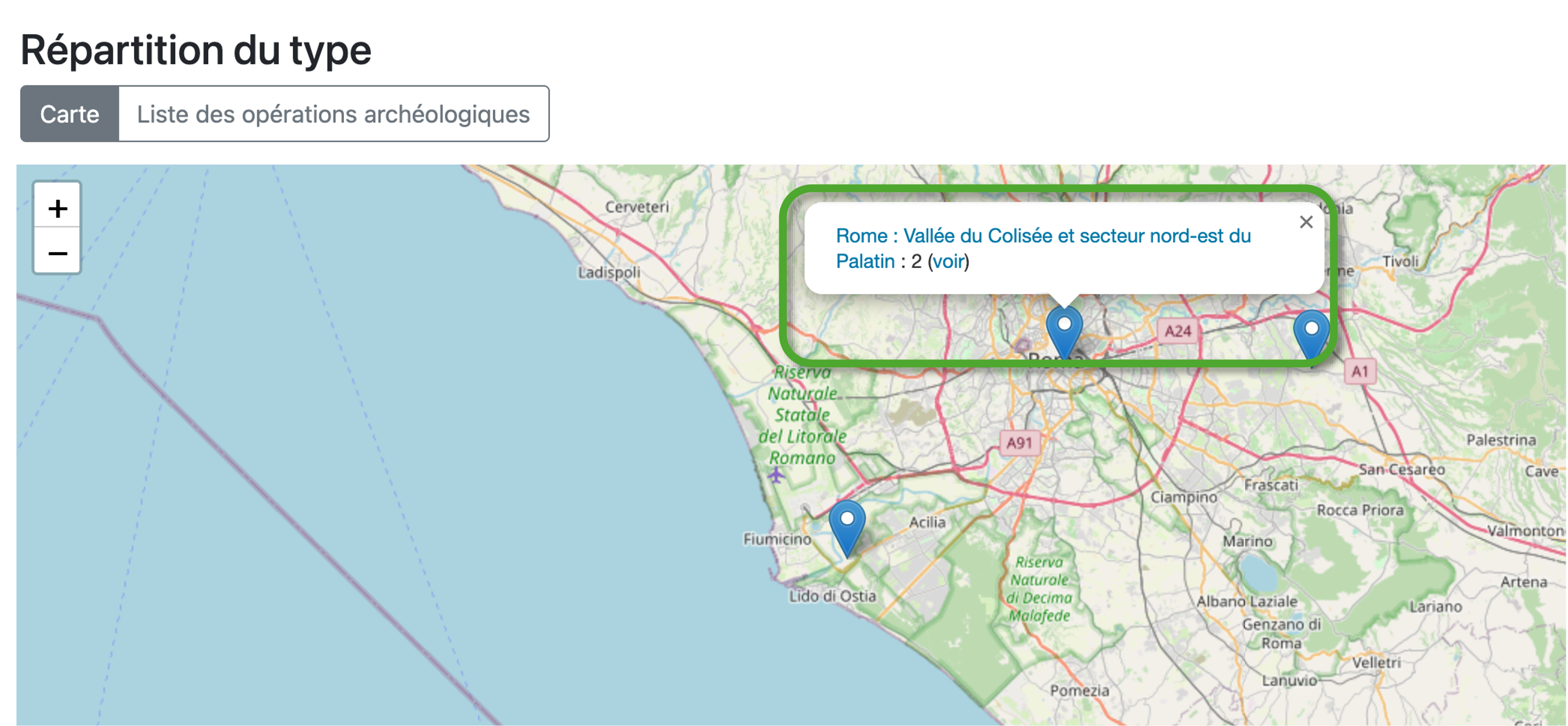This screenshot has height=726, width=1568.
Task: Switch to the Carte tab
Action: [69, 114]
